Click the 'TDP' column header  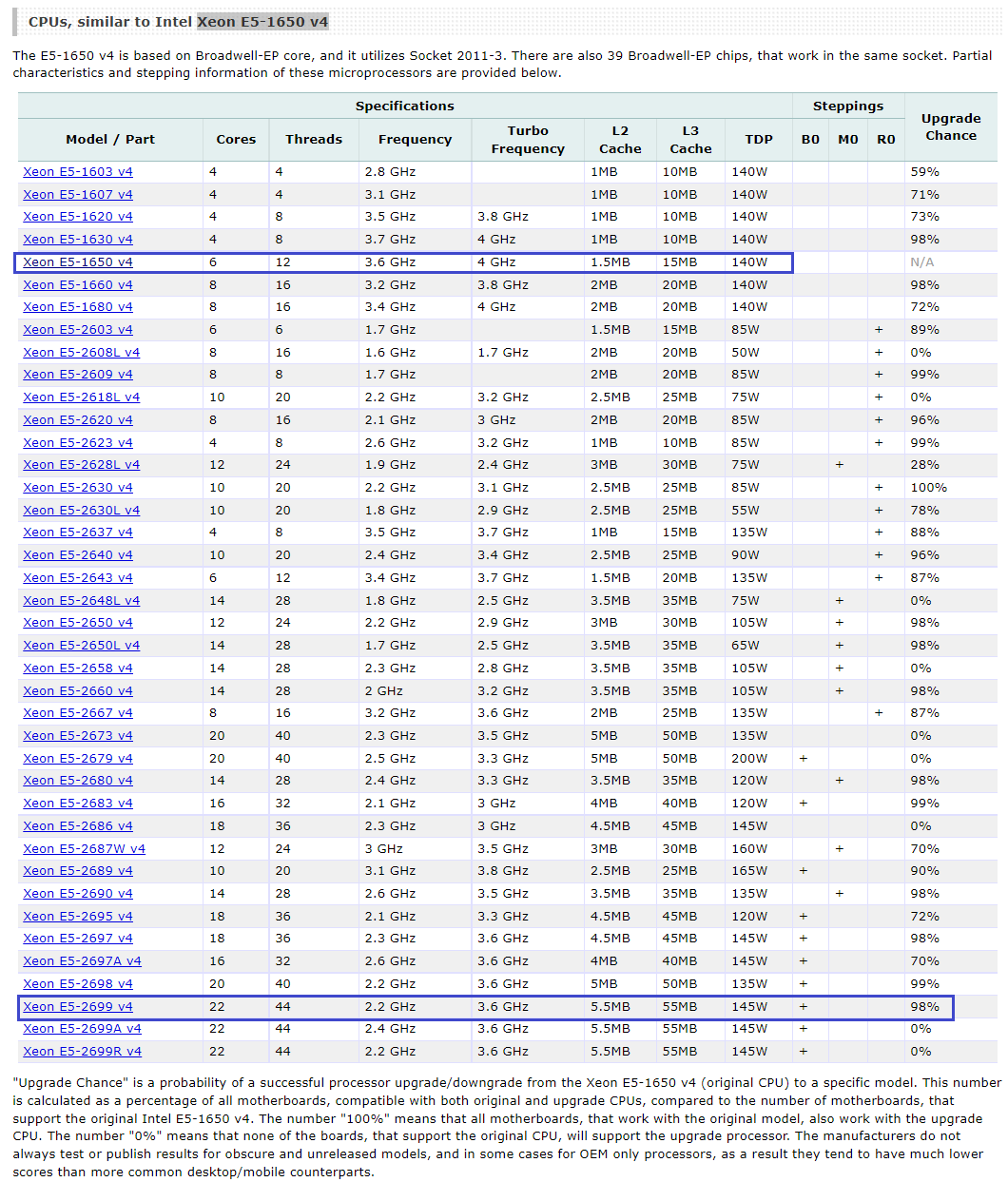(x=759, y=140)
